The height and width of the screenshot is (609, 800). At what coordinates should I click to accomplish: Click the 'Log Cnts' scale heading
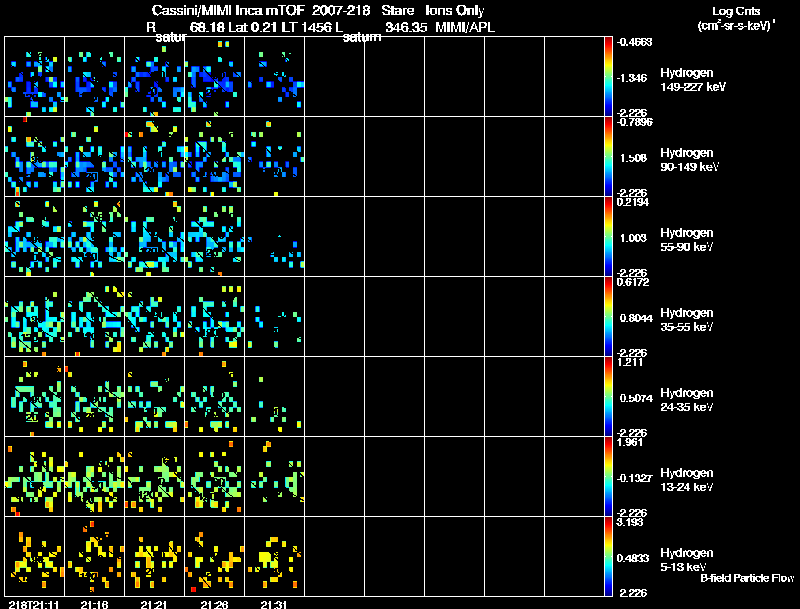coord(736,11)
